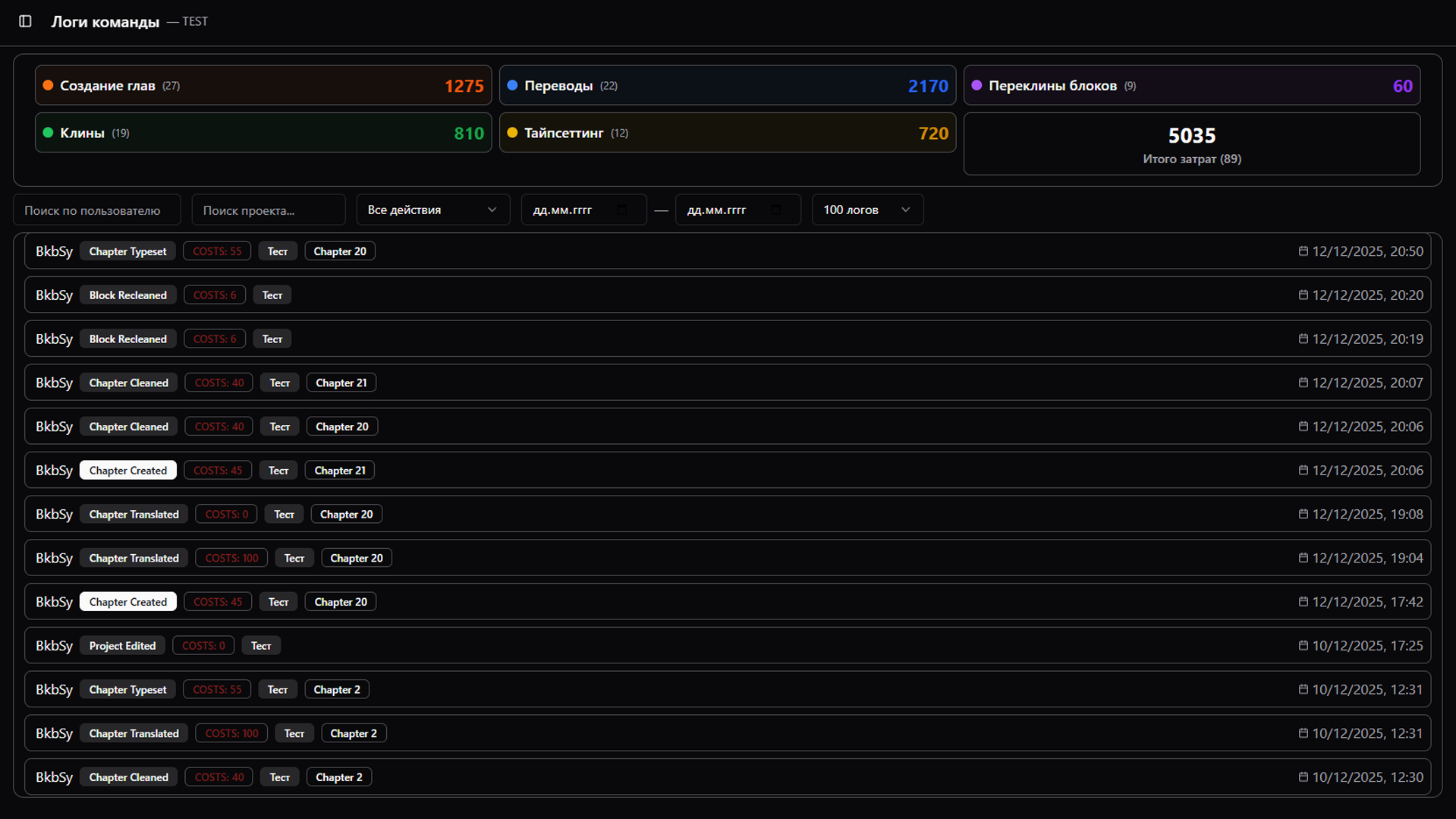Click the Chapter Created badge for Chapter 21
This screenshot has height=819, width=1456.
[x=127, y=471]
